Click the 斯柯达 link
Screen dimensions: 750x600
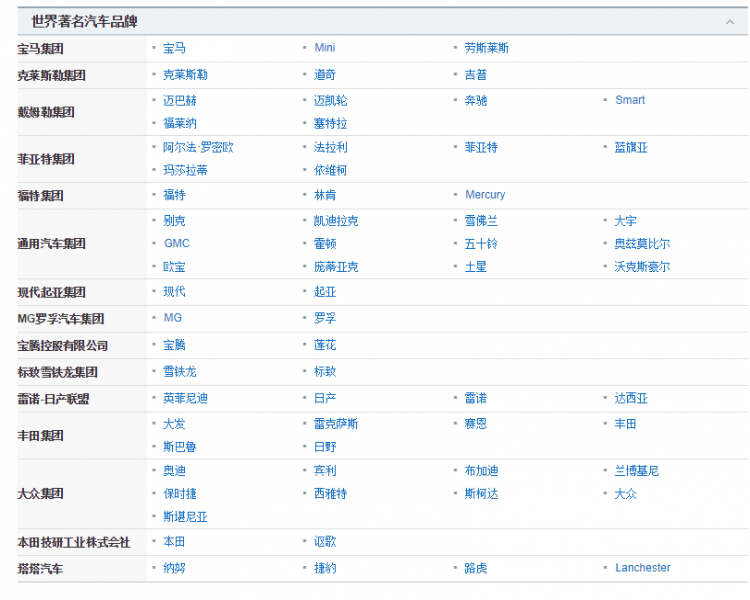point(481,494)
